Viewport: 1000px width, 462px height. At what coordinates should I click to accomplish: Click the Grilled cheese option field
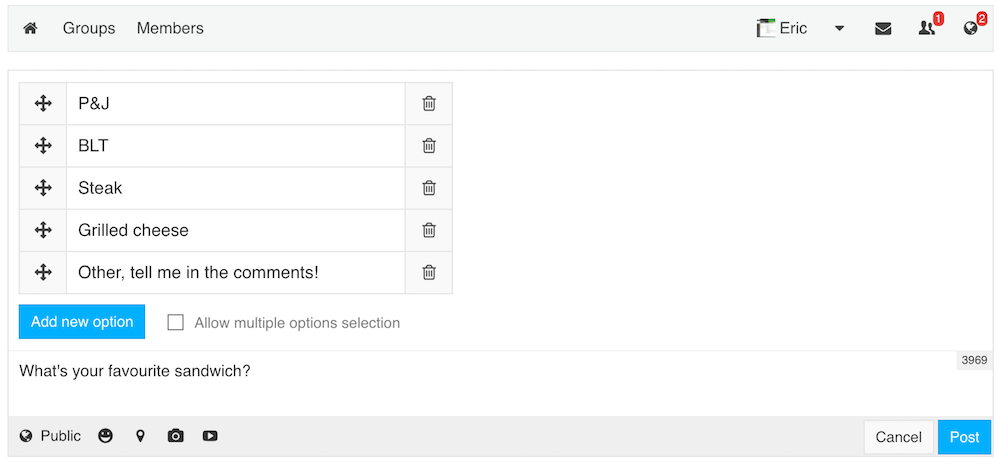(236, 230)
